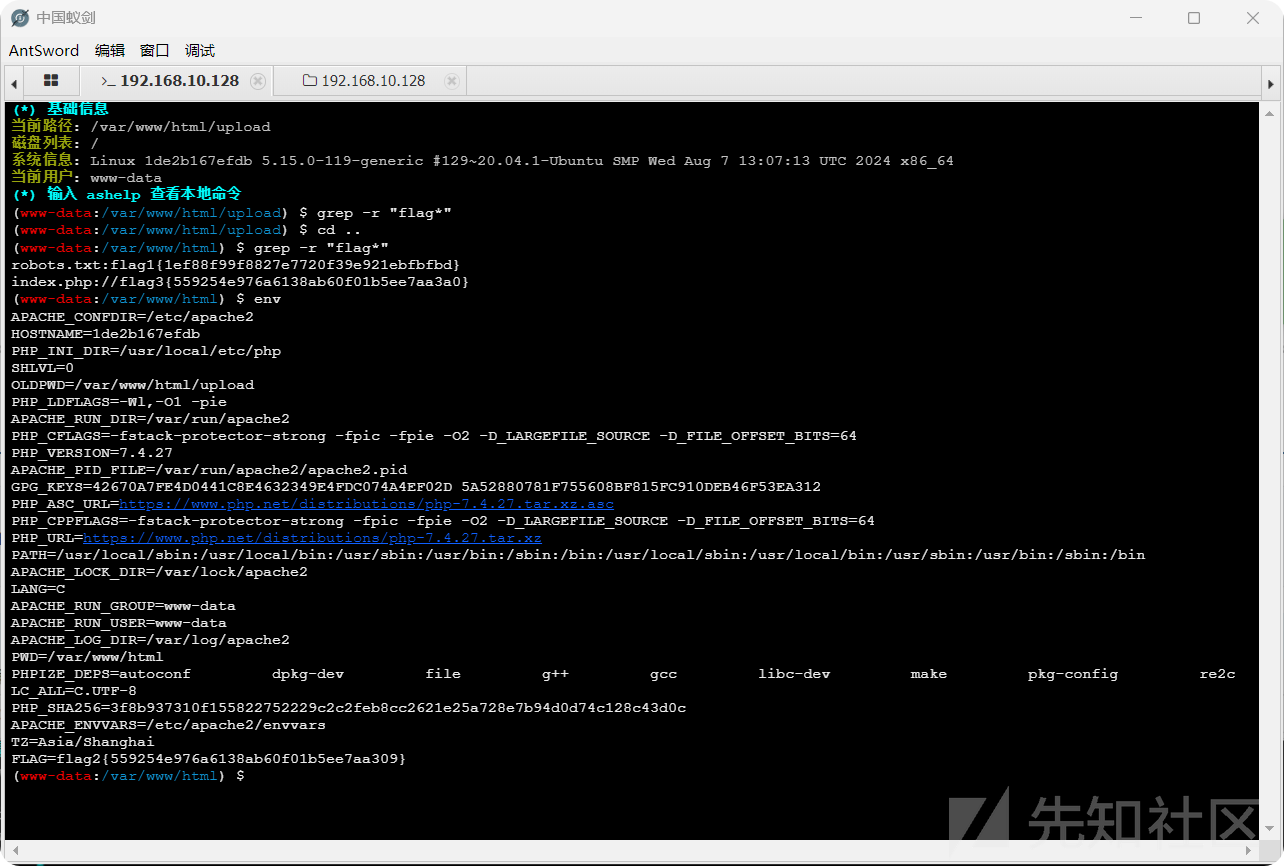Viewport: 1284px width, 866px height.
Task: Click the TZ=Asia/Shanghai line
Action: pos(83,742)
